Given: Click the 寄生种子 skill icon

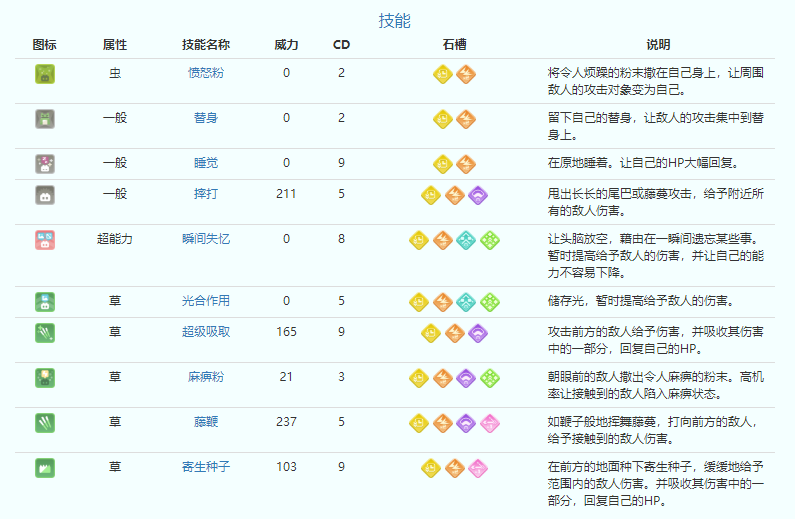Looking at the screenshot, I should click(45, 468).
